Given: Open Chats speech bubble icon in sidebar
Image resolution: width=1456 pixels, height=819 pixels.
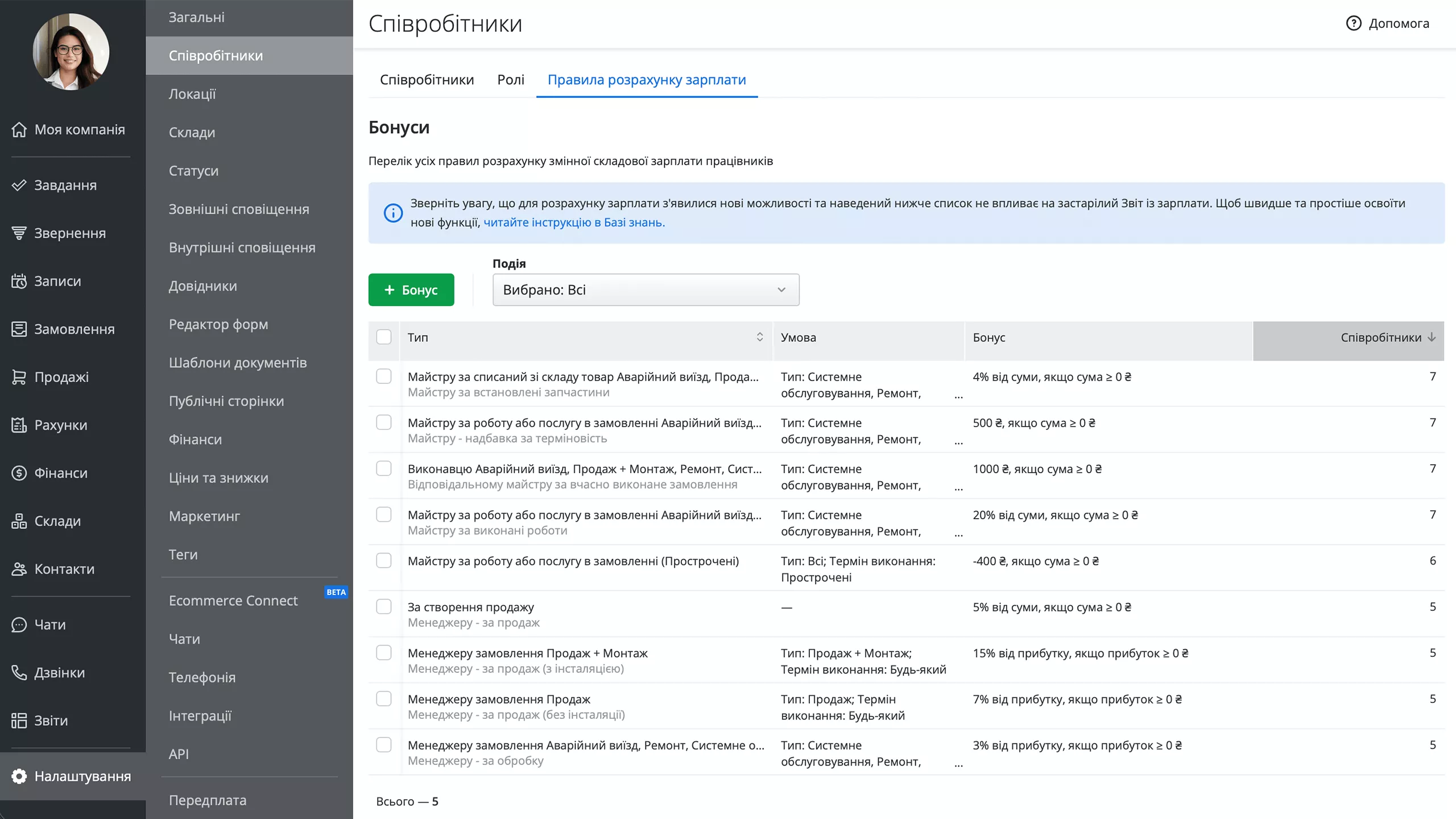Looking at the screenshot, I should [x=19, y=625].
